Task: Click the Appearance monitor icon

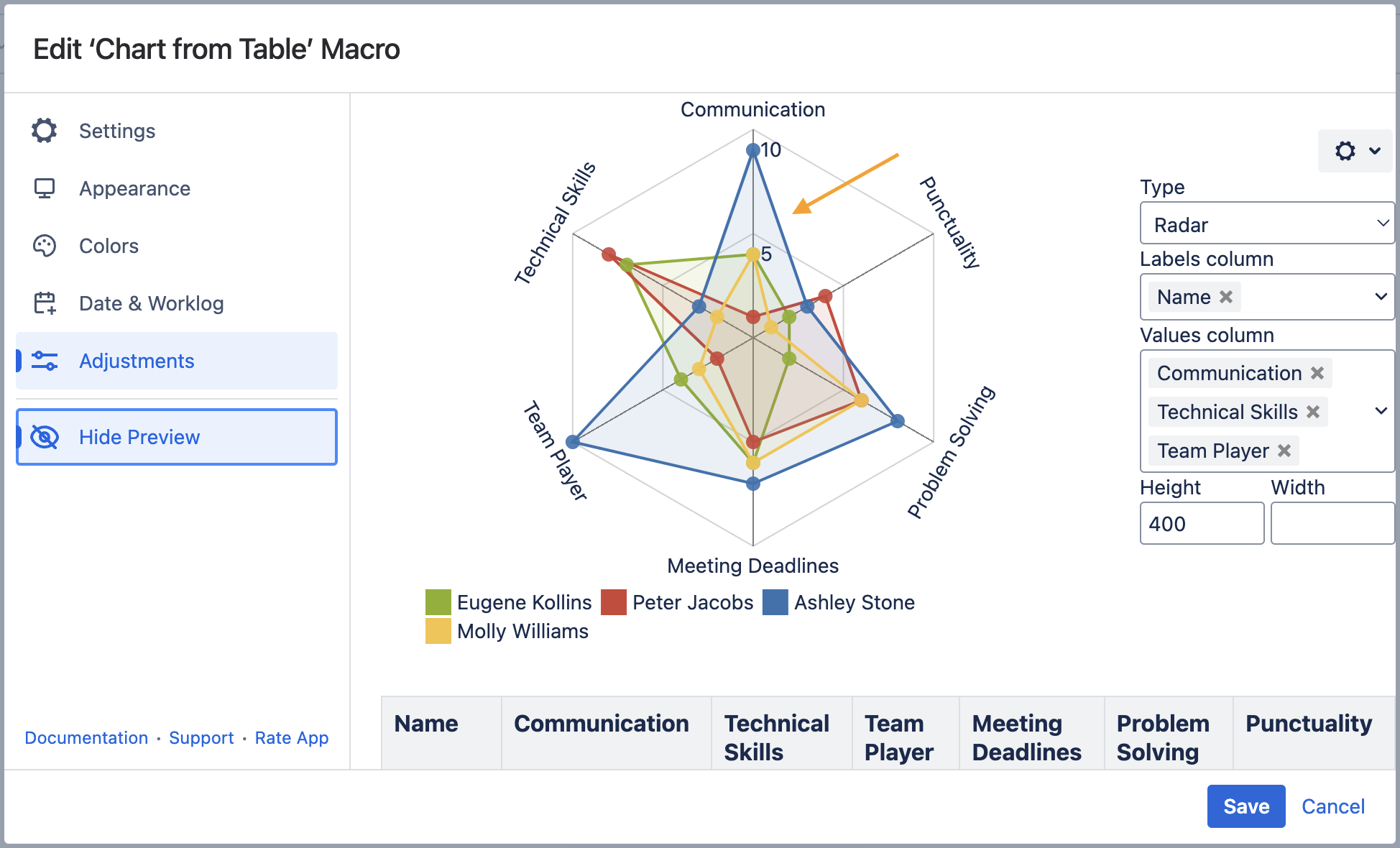Action: pos(45,188)
